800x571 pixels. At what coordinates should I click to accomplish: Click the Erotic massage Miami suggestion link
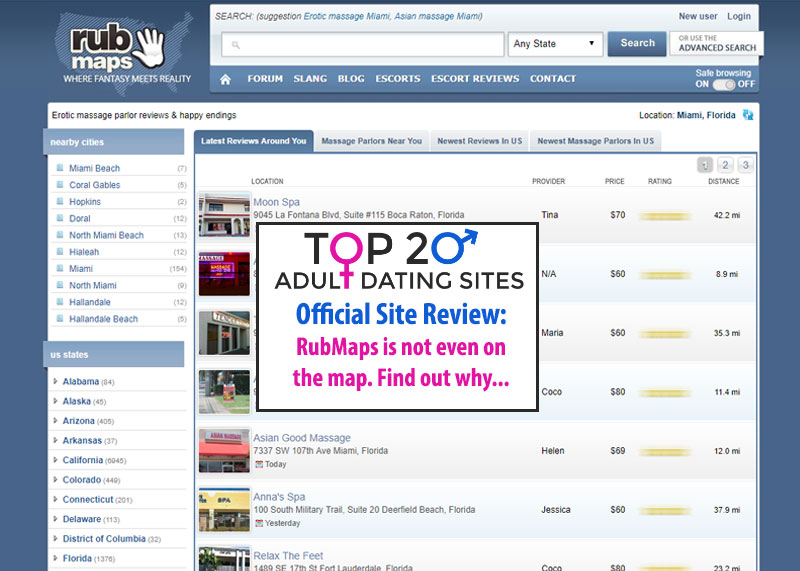coord(346,16)
